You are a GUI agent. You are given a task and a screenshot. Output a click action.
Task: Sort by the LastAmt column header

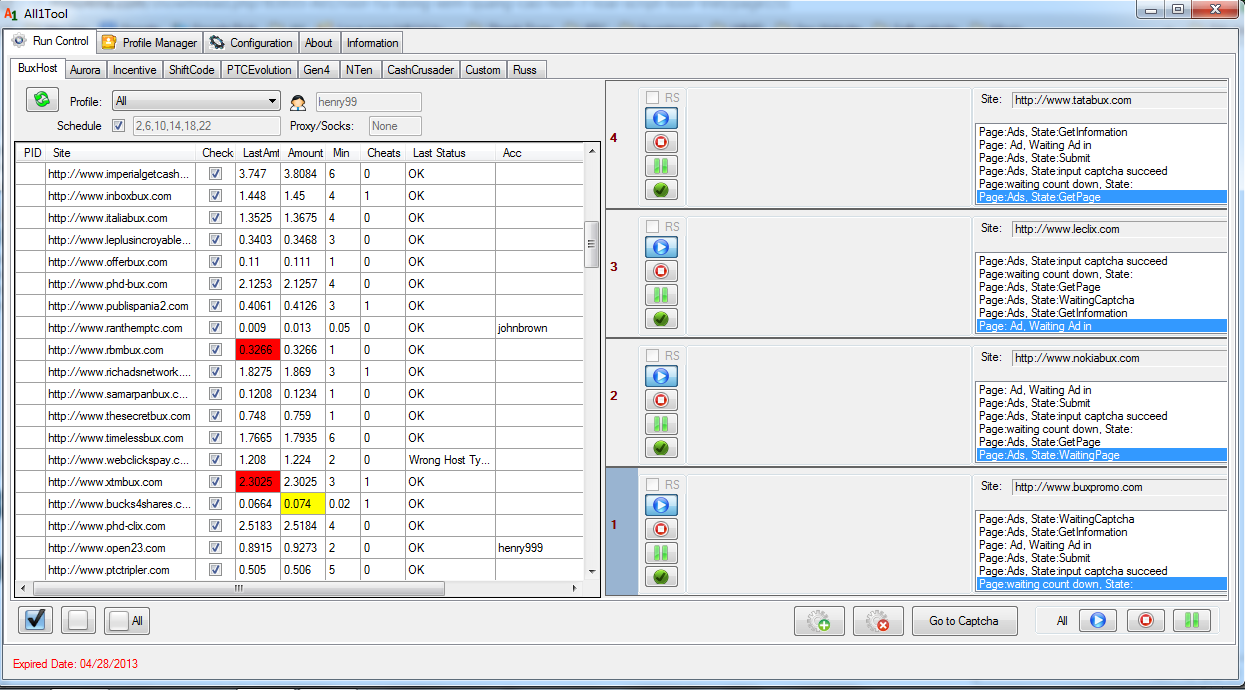[259, 153]
